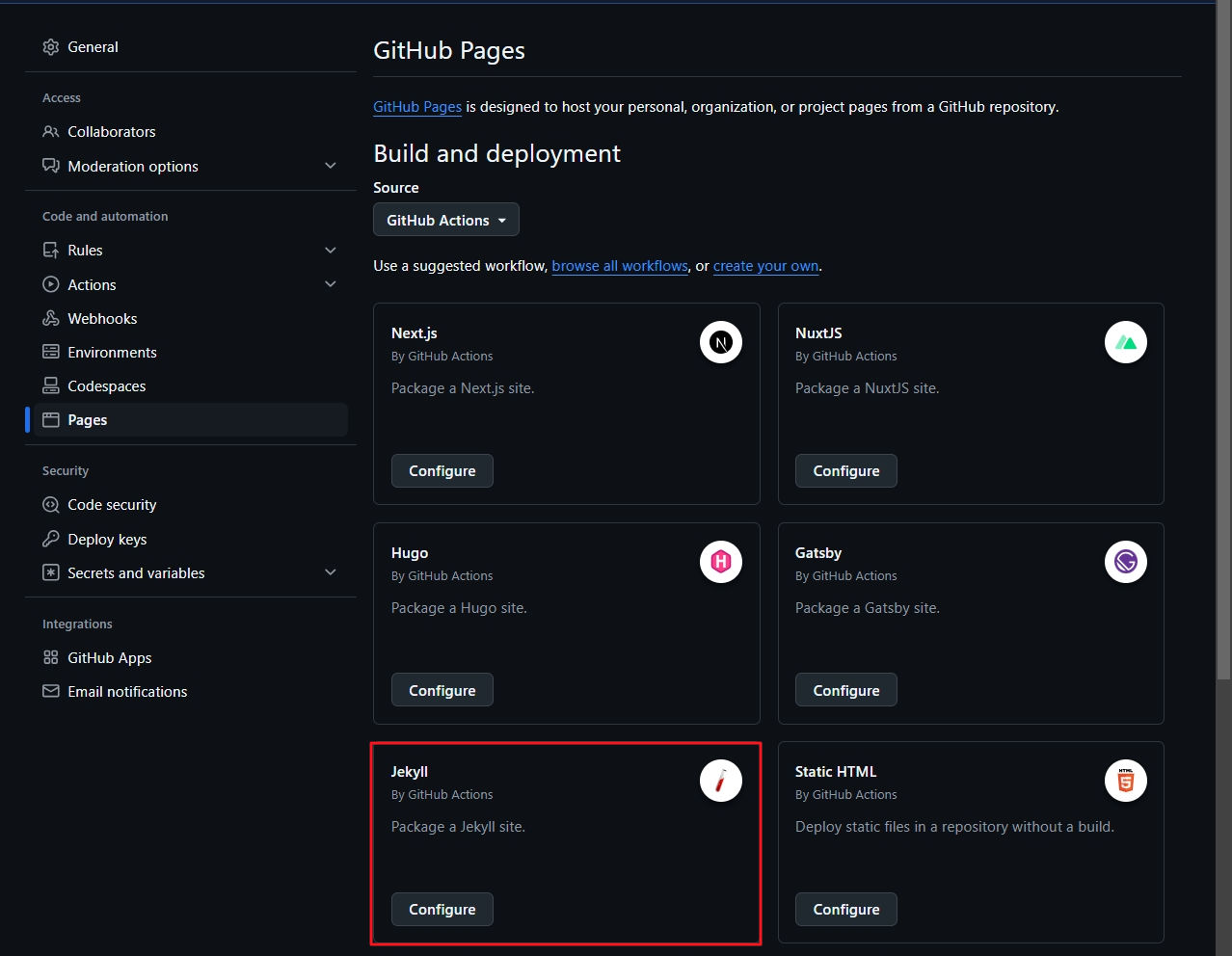This screenshot has width=1232, height=956.
Task: Open Code security settings
Action: (x=191, y=505)
